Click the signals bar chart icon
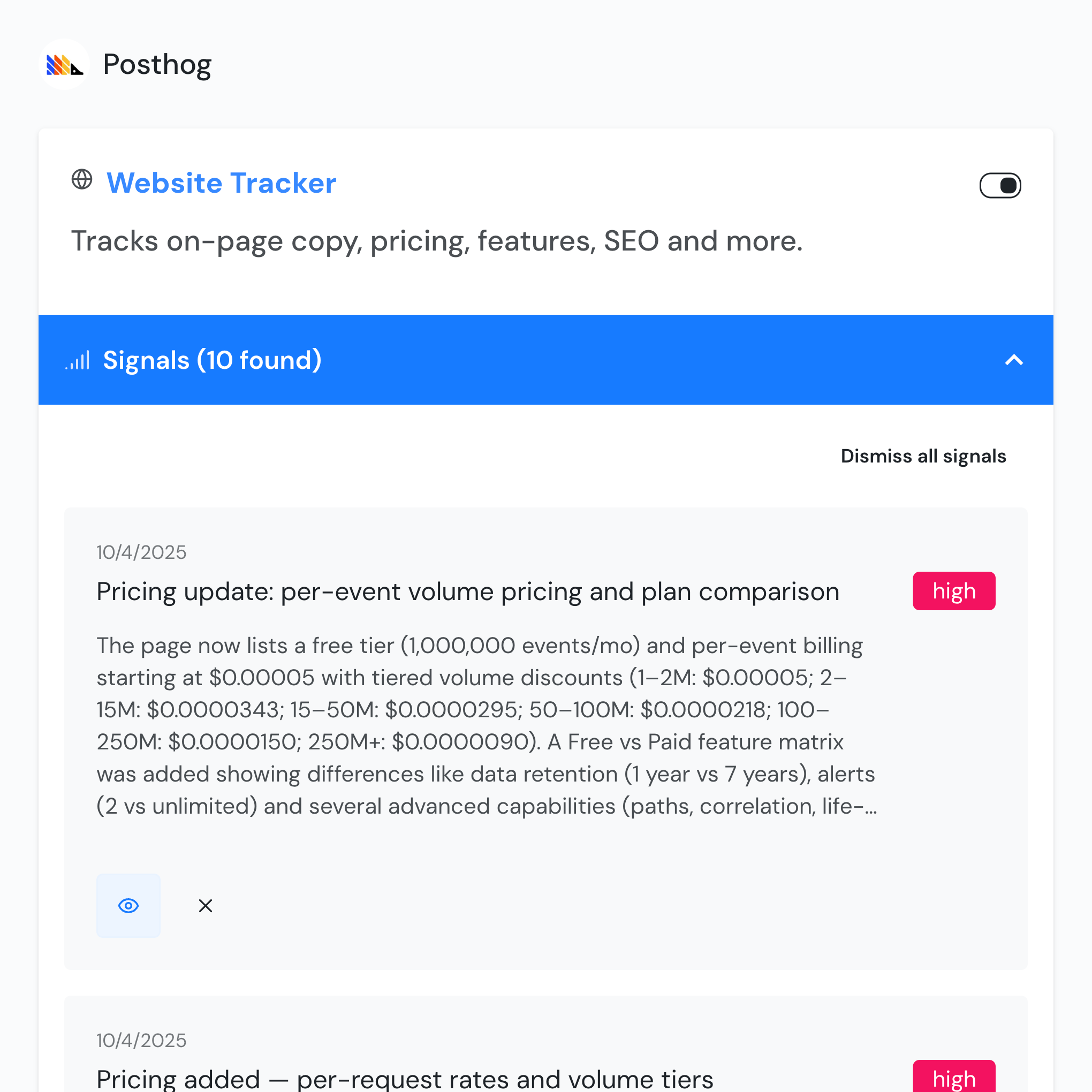 78,360
